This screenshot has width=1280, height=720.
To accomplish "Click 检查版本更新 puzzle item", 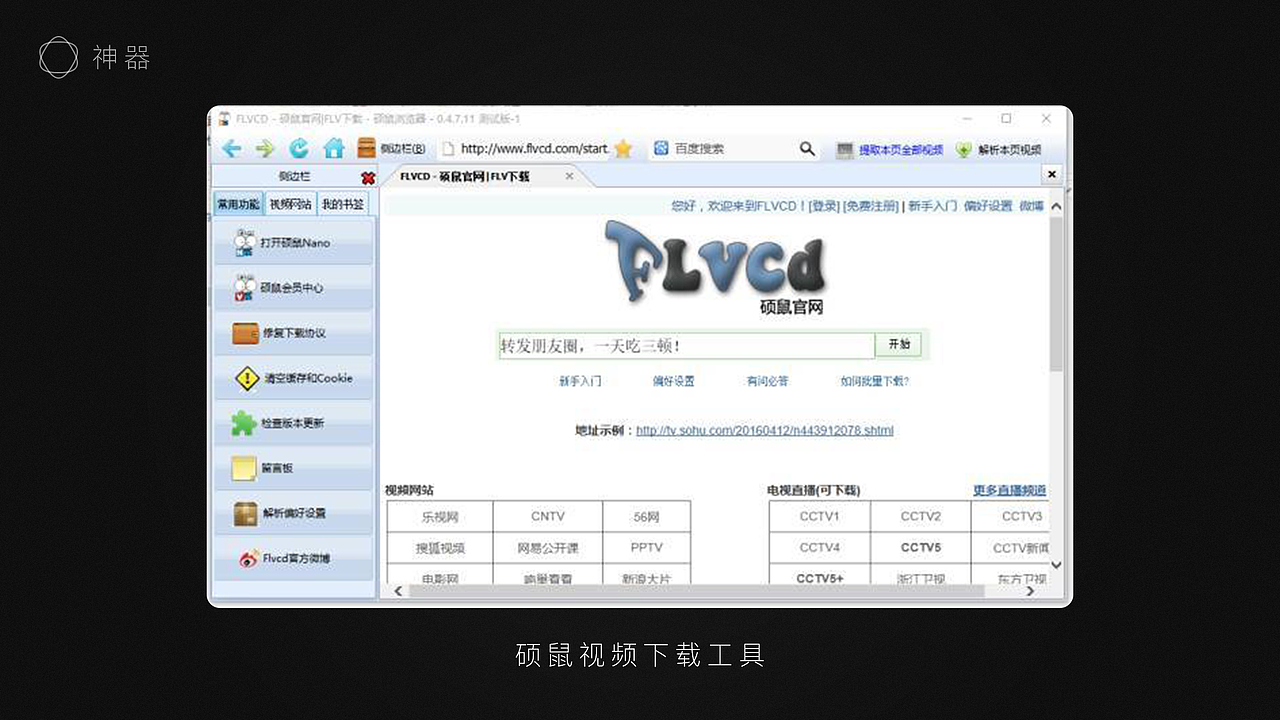I will (x=294, y=423).
